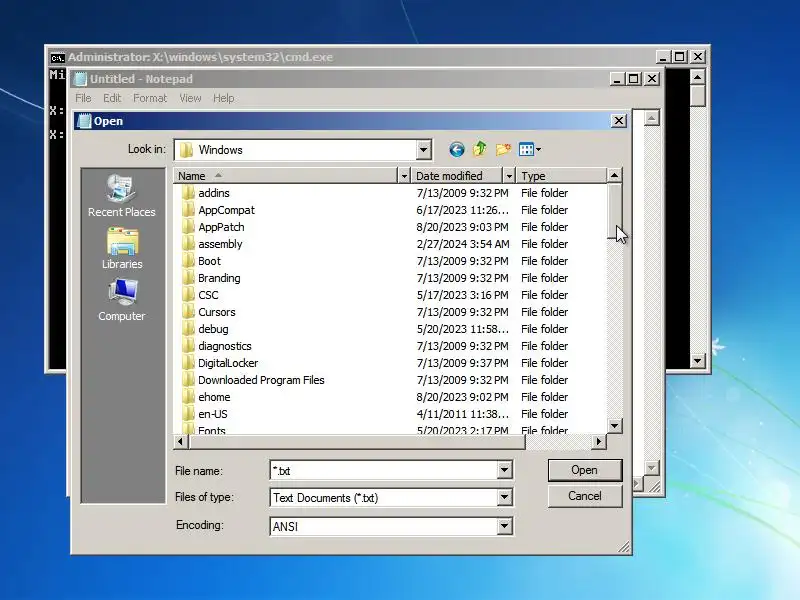Click the vertical scrollbar thumb in the file list

click(x=614, y=211)
